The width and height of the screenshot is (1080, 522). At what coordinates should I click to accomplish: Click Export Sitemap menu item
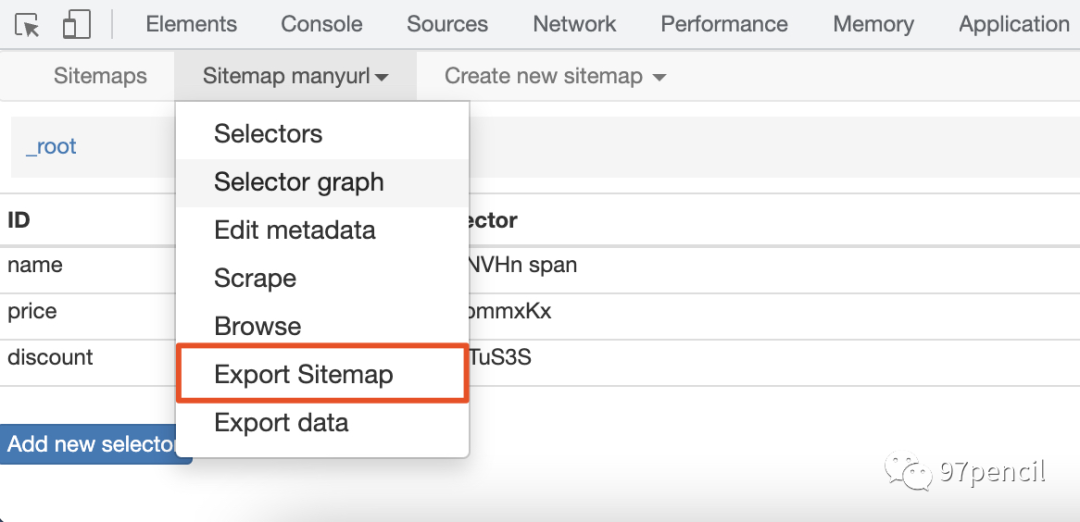[x=303, y=374]
